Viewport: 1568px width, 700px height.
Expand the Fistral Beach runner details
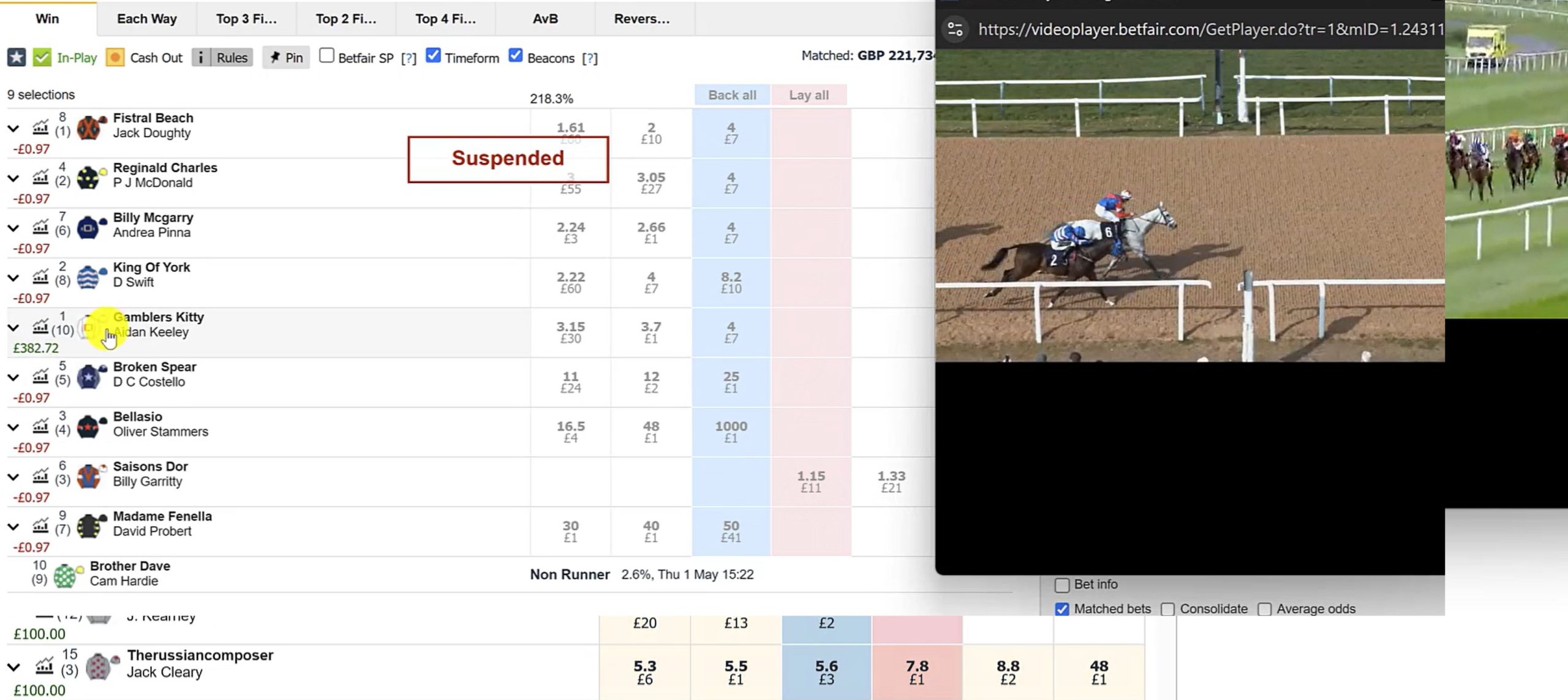click(13, 129)
